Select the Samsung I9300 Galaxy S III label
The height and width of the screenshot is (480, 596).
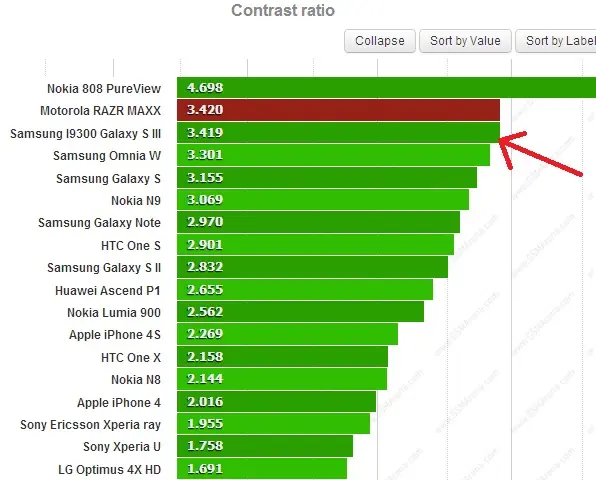(86, 133)
